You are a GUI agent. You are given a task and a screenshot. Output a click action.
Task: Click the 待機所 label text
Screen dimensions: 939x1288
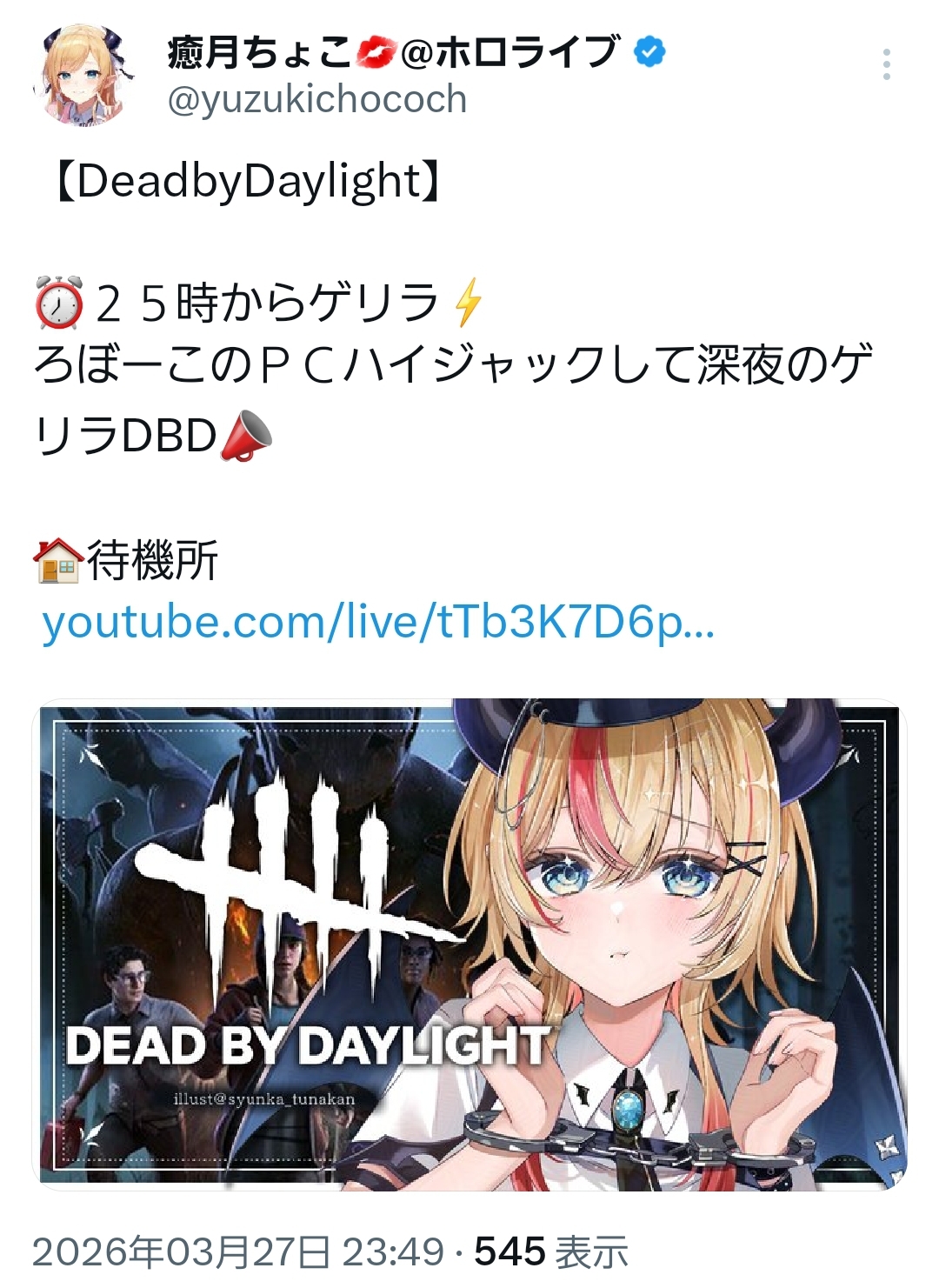pos(151,560)
